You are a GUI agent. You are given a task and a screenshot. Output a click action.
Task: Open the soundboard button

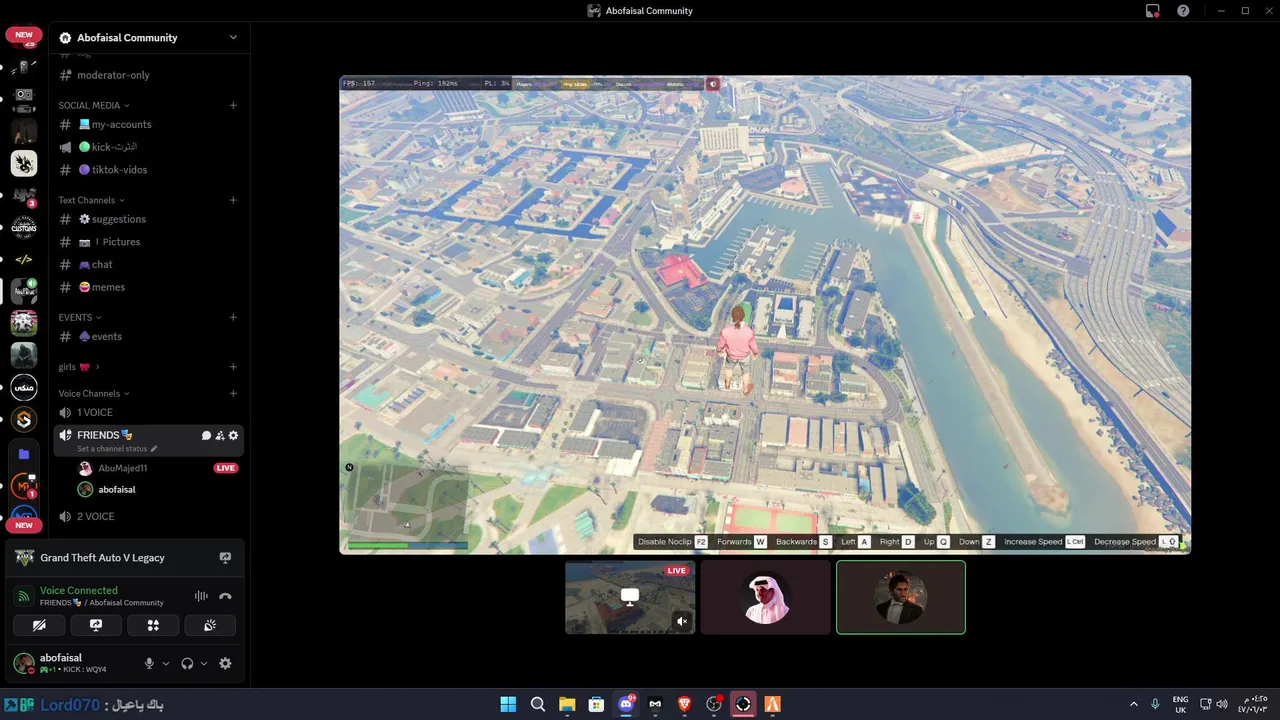coord(210,625)
